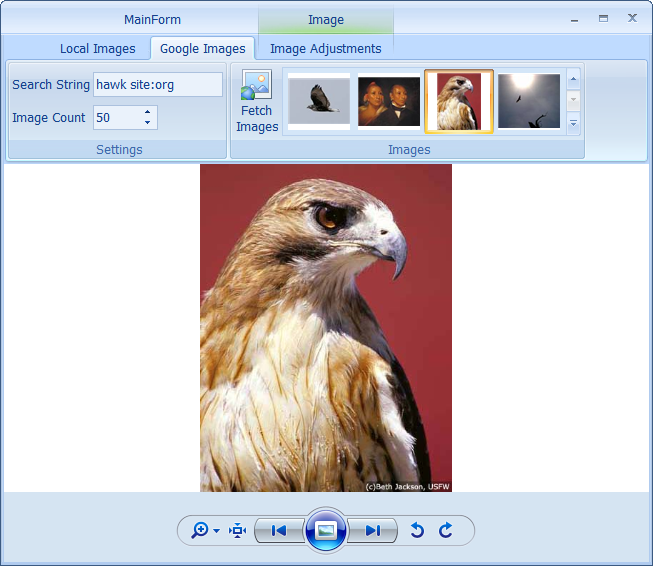Screen dimensions: 653x566
Task: Click the MainForm title text
Action: [152, 20]
